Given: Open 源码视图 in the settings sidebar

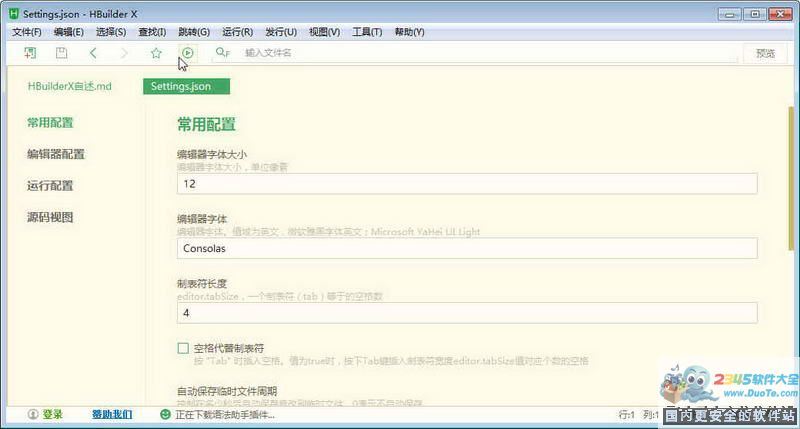Looking at the screenshot, I should tap(50, 217).
